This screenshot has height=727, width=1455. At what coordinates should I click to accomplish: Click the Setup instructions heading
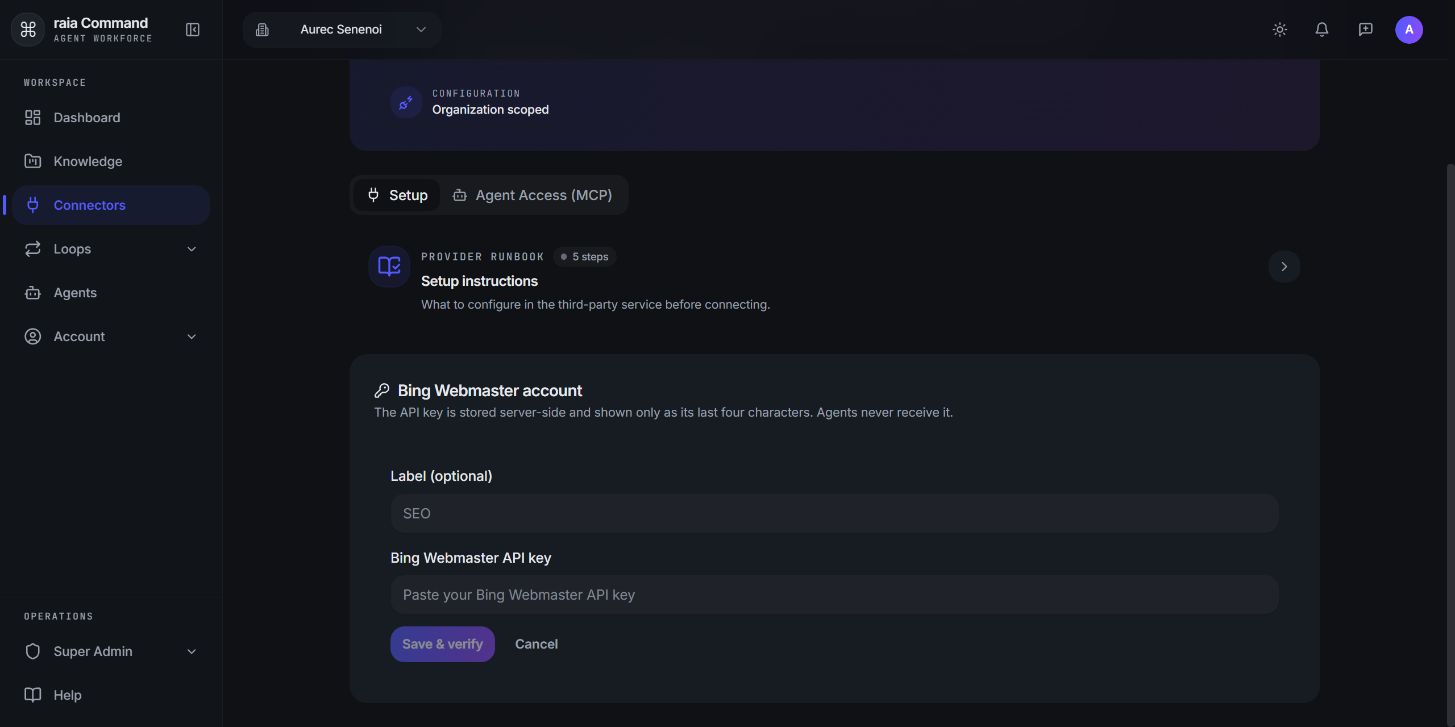479,281
